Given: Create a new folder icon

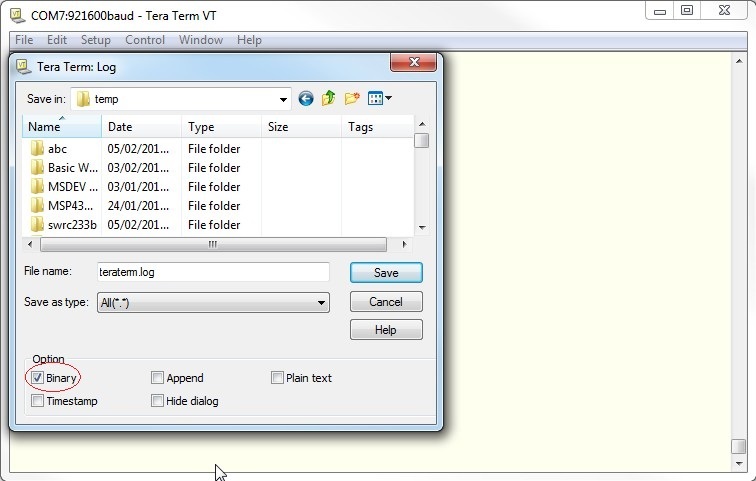Looking at the screenshot, I should (x=352, y=98).
